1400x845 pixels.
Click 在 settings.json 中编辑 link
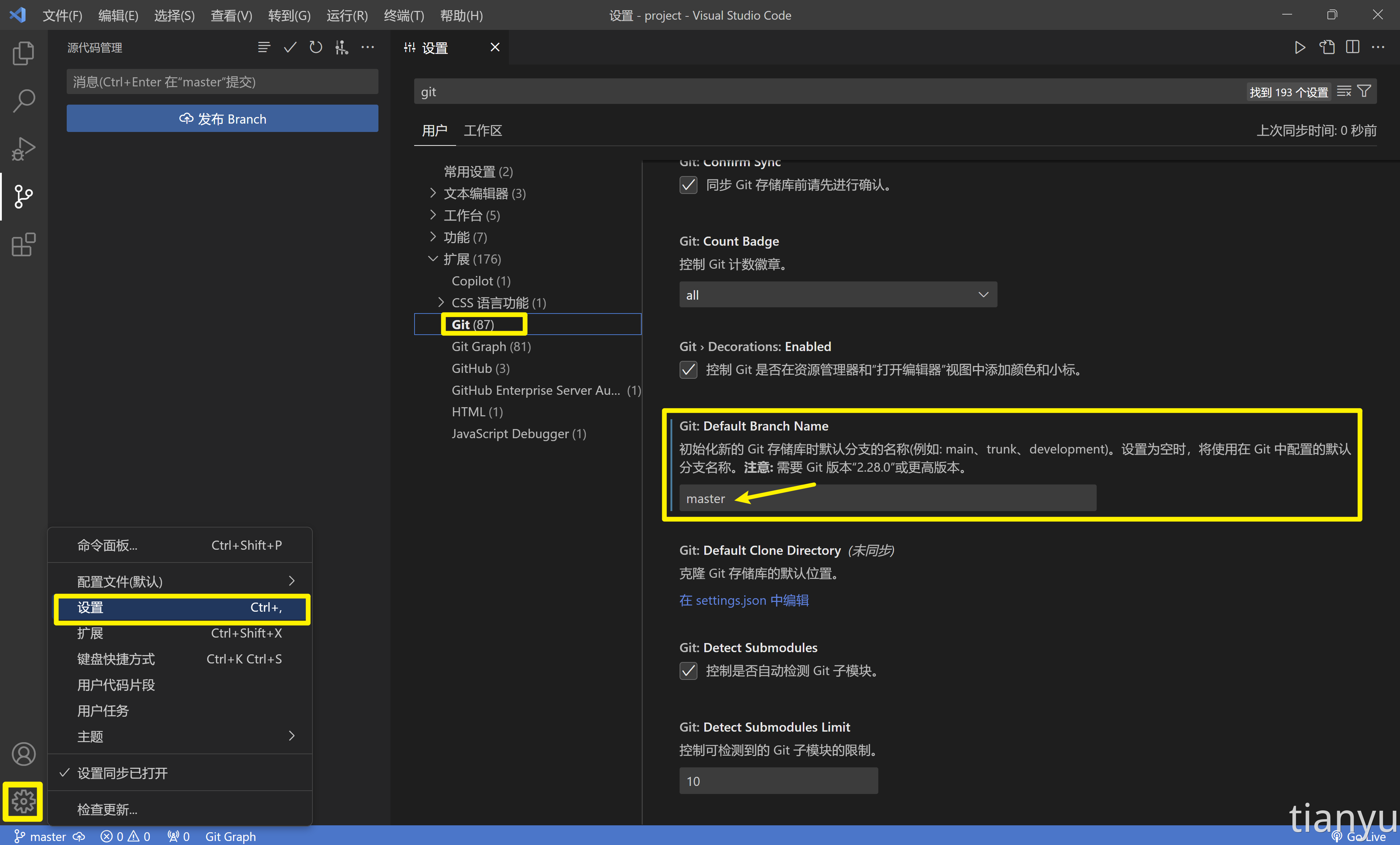[744, 600]
